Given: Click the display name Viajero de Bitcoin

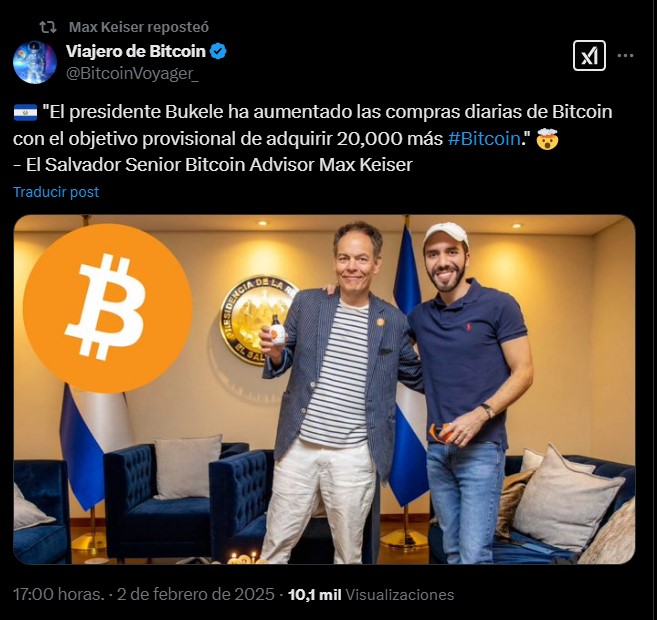Looking at the screenshot, I should (x=136, y=52).
